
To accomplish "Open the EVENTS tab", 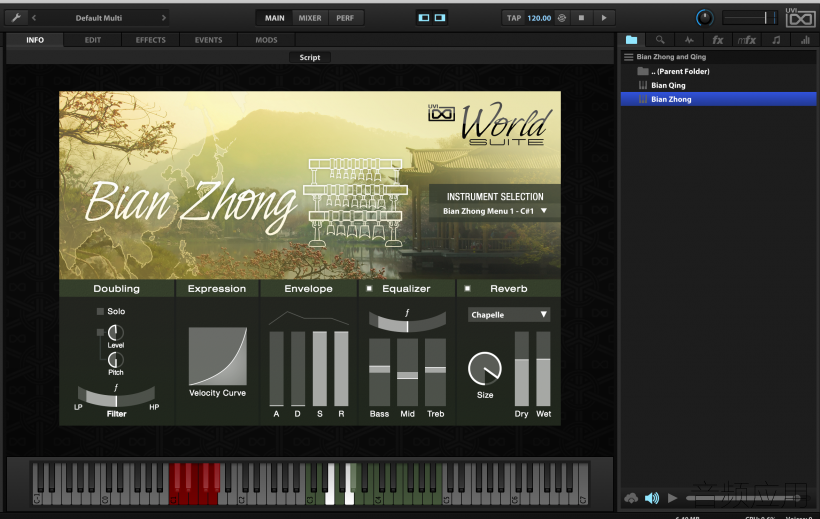I will pyautogui.click(x=209, y=40).
